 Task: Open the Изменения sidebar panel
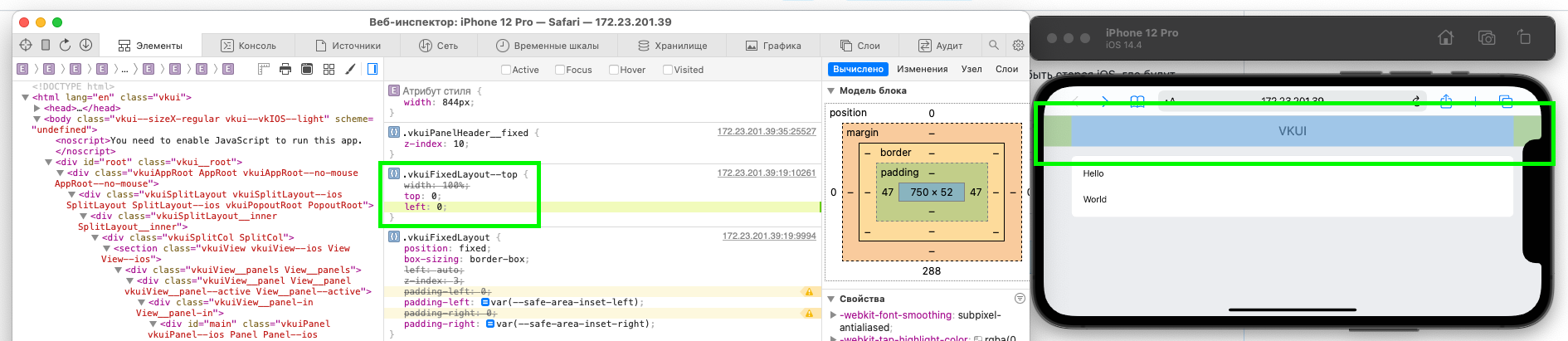coord(922,69)
